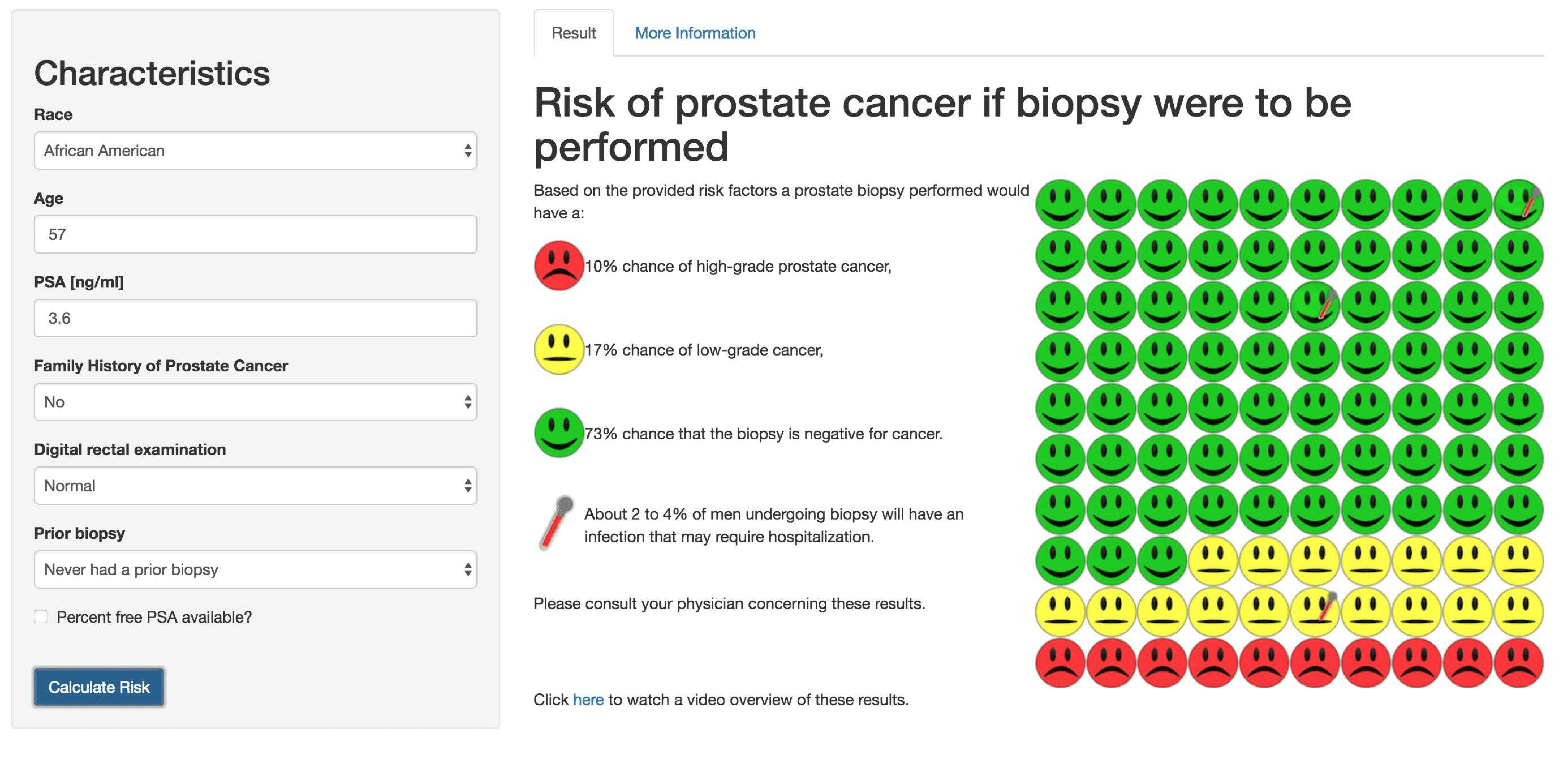Image resolution: width=1568 pixels, height=763 pixels.
Task: Click the yellow face with thermometer in grid
Action: point(1315,611)
